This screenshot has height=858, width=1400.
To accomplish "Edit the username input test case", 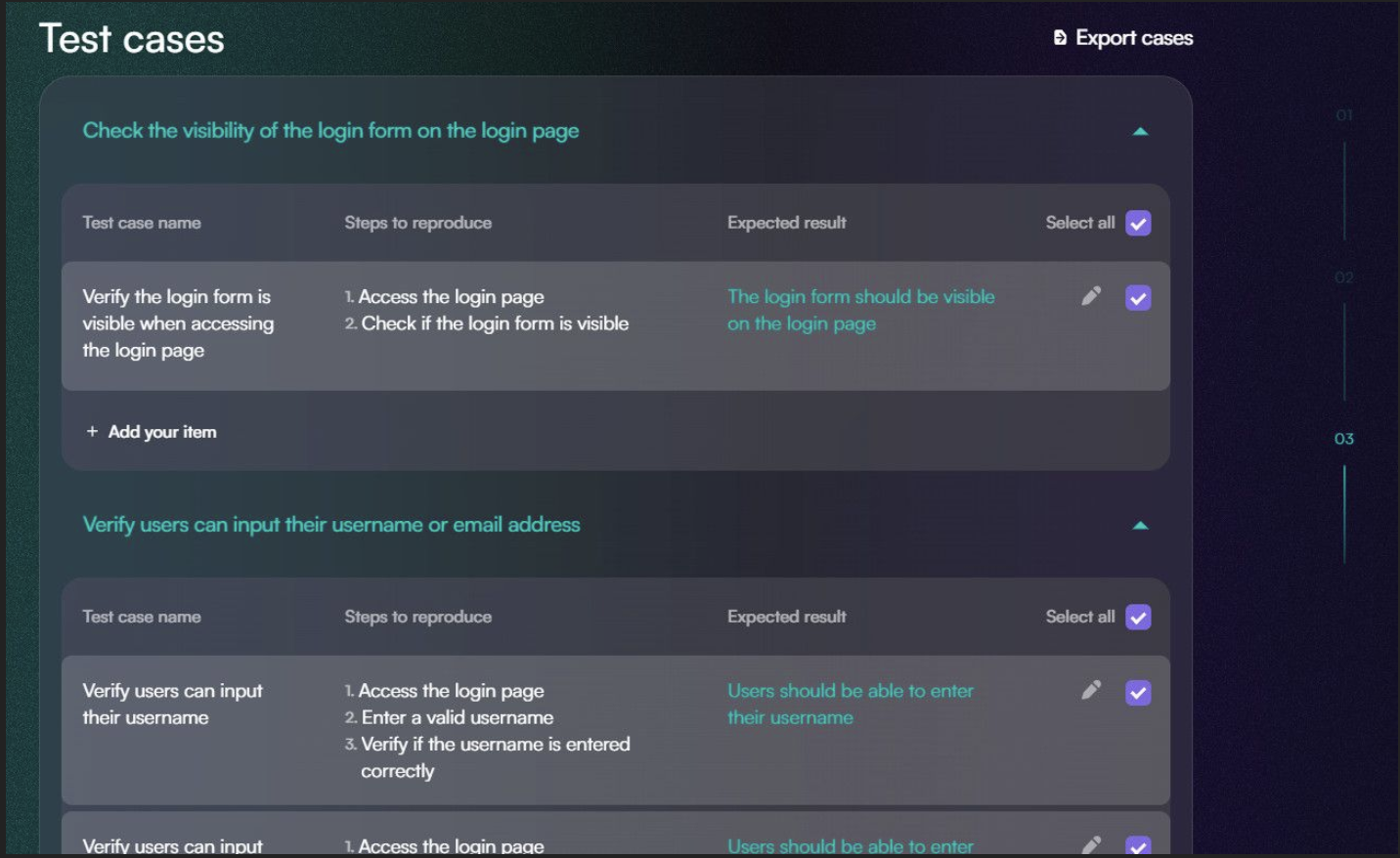I will (1091, 690).
